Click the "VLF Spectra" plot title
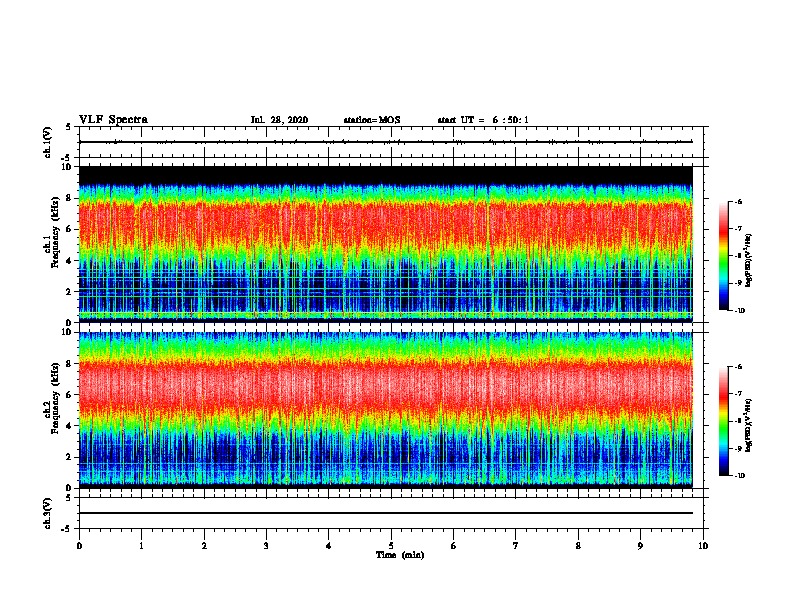Viewport: 792px width, 612px height. pos(113,120)
